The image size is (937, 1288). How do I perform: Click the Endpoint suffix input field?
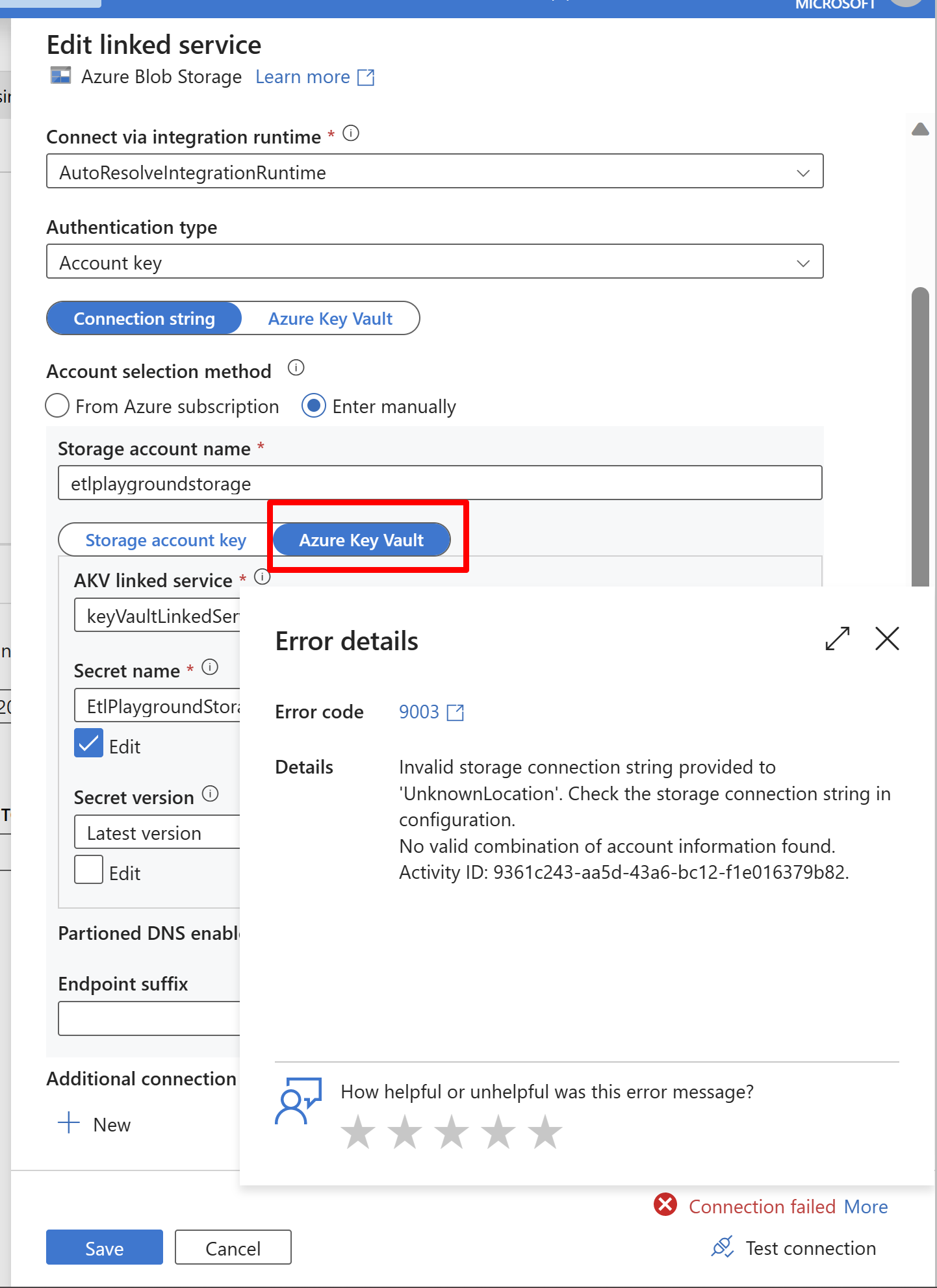tap(149, 1018)
